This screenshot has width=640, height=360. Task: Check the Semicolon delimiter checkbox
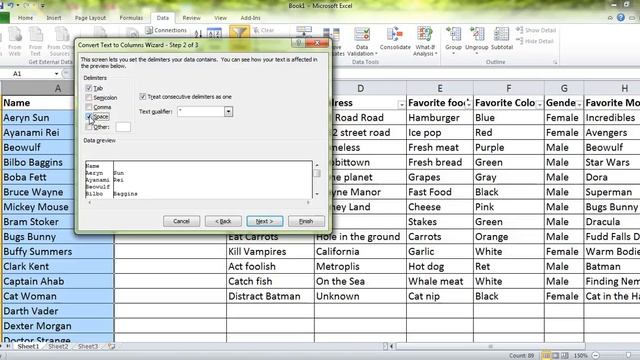pyautogui.click(x=89, y=97)
